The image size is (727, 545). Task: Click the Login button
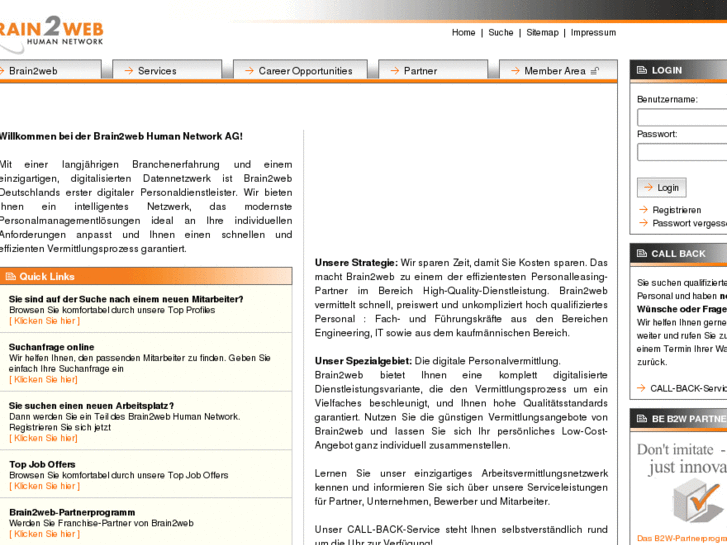(x=662, y=187)
